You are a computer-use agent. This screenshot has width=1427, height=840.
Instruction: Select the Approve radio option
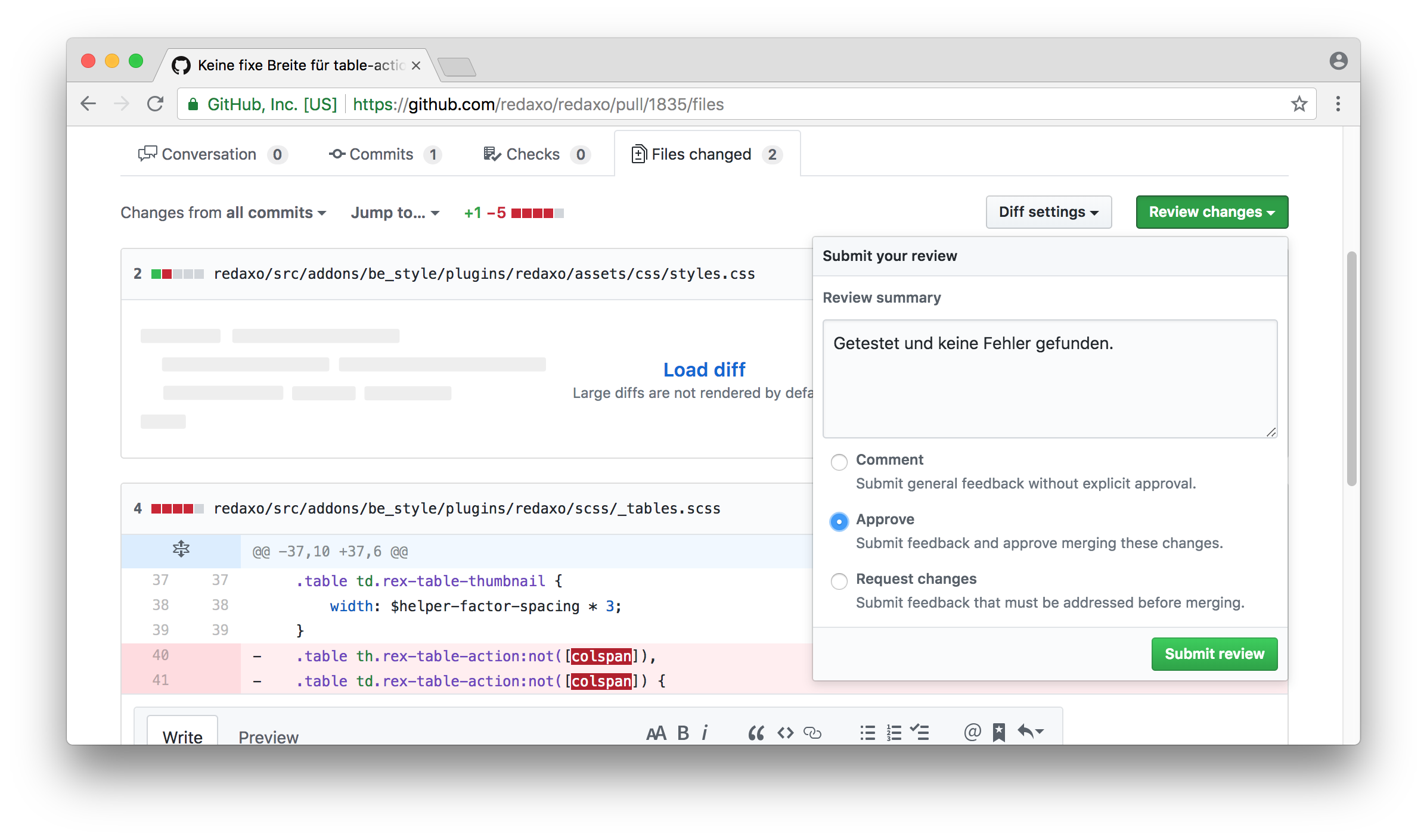tap(839, 521)
